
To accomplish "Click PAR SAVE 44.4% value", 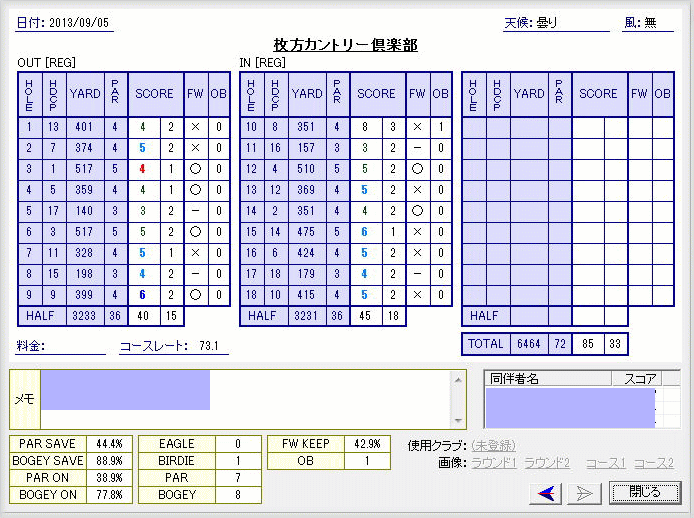I will pos(109,444).
